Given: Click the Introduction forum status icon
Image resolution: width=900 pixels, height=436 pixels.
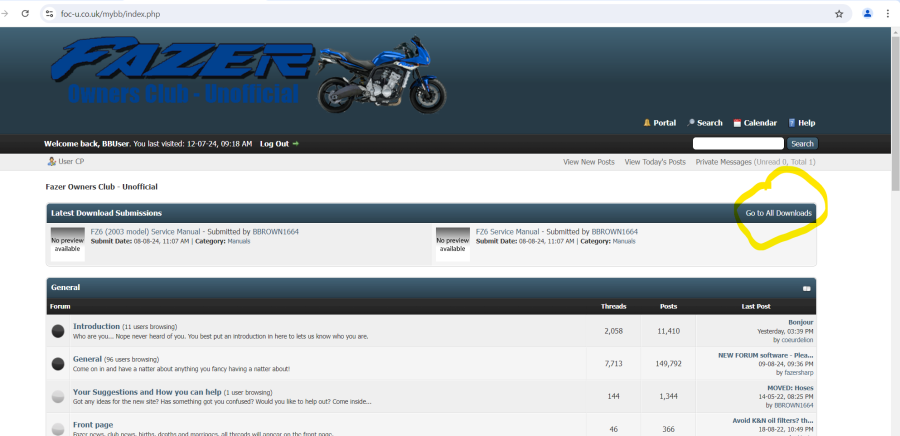Looking at the screenshot, I should coord(58,331).
